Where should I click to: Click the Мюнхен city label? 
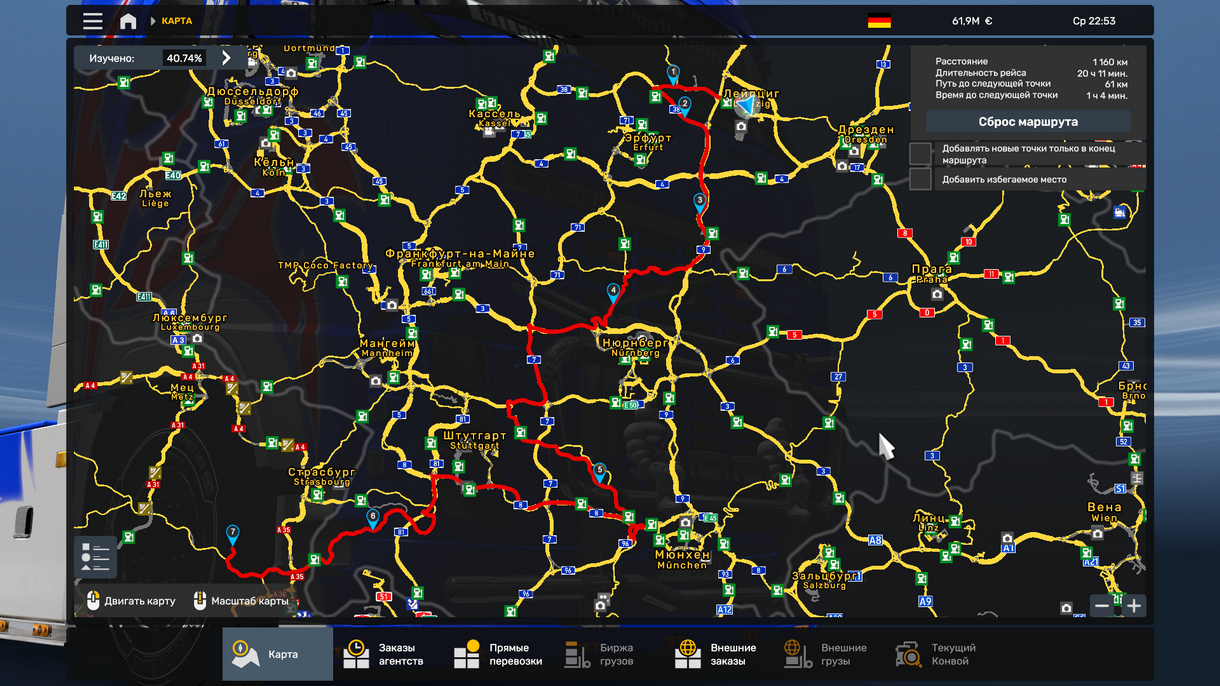coord(682,554)
